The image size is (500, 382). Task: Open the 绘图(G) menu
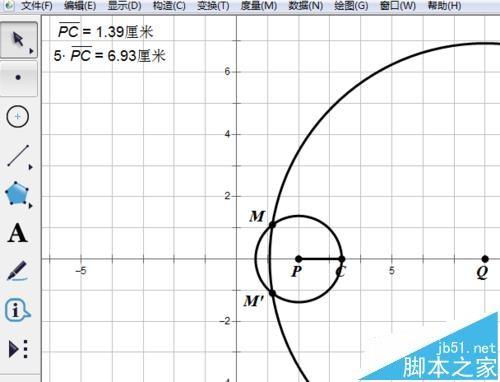pyautogui.click(x=351, y=6)
